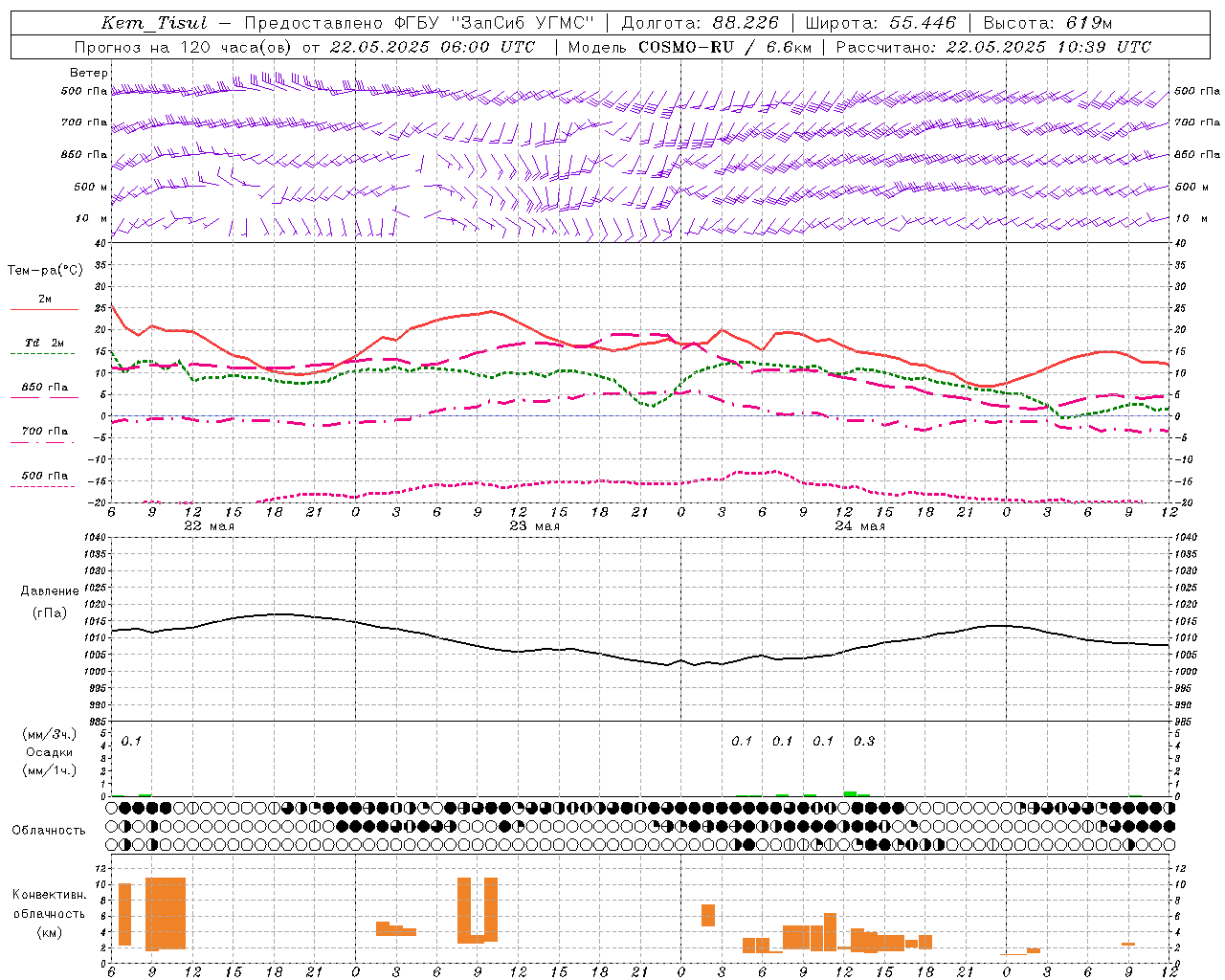Click the station name Kem_Tisul in the header
Viewport: 1225px width, 980px height.
tap(153, 23)
